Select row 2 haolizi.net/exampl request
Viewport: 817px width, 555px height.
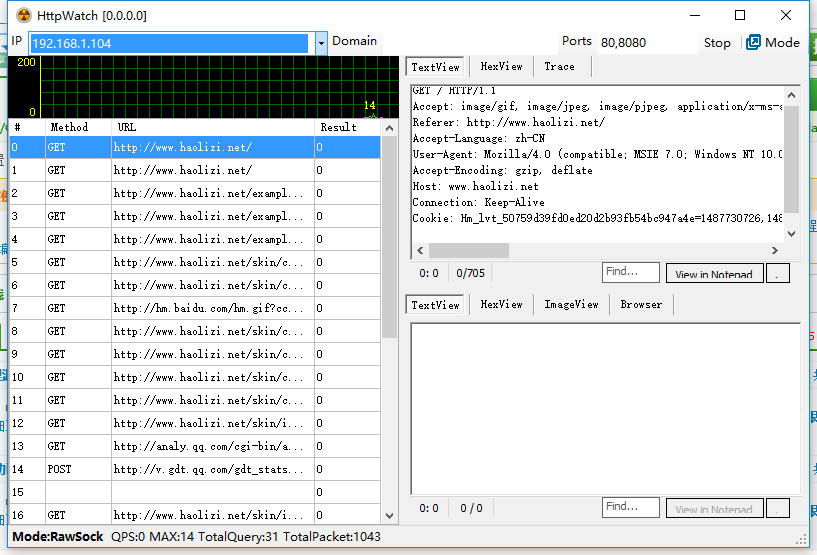coord(195,193)
